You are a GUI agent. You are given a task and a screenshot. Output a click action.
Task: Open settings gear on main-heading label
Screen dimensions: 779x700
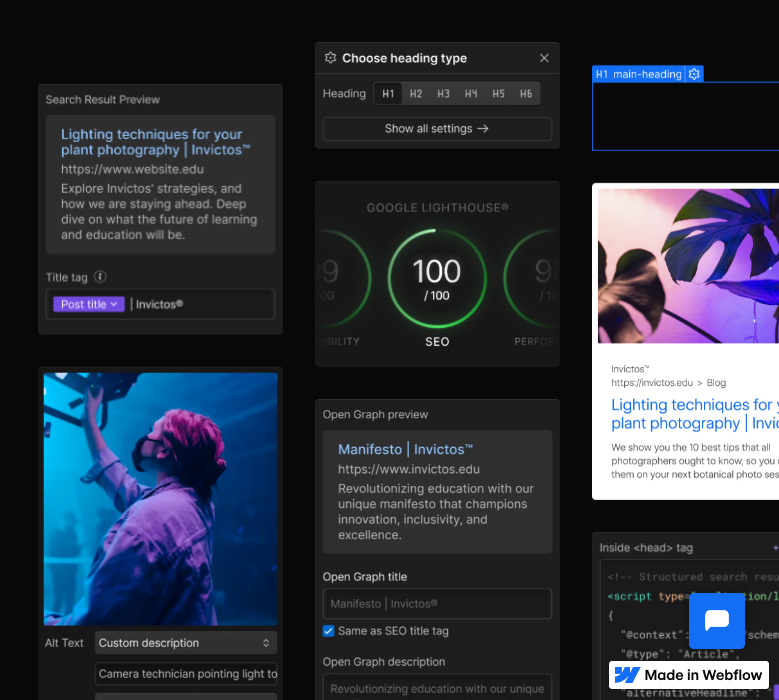click(x=694, y=74)
